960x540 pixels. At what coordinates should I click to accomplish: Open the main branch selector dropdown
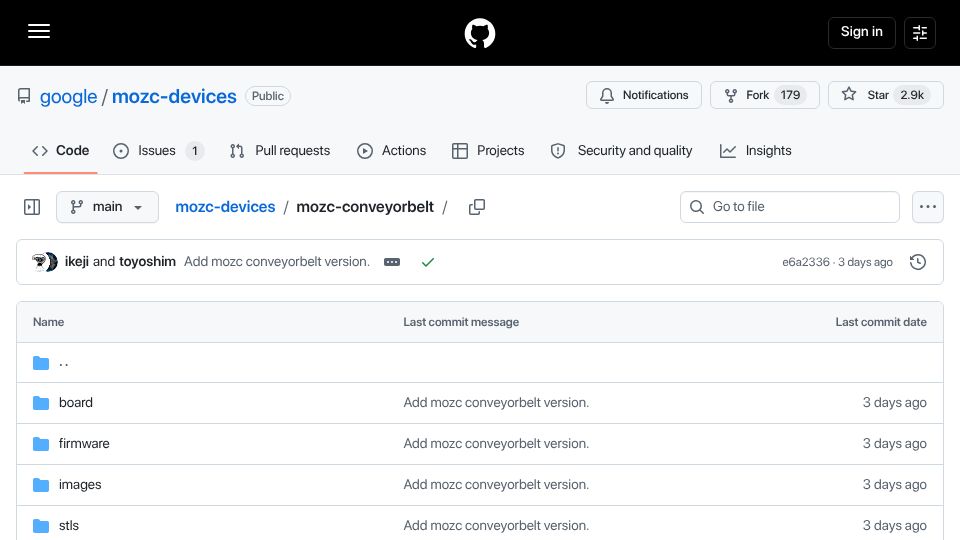(107, 207)
